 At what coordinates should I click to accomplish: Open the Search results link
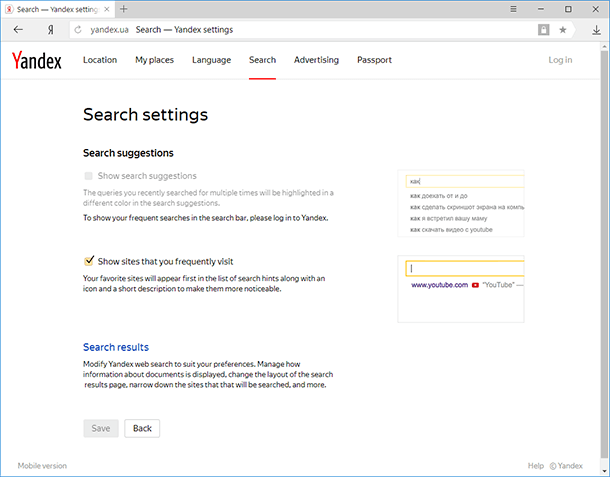point(116,347)
